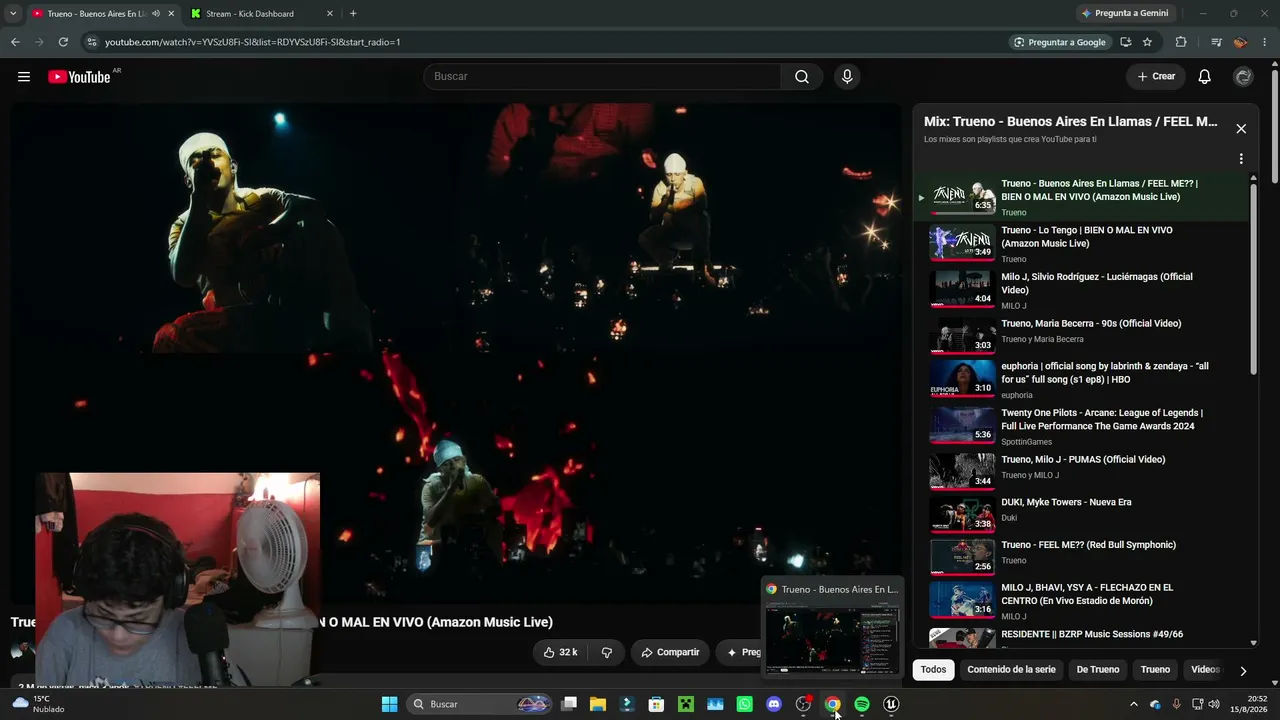The width and height of the screenshot is (1280, 720).
Task: Open the Windows Start menu
Action: (390, 705)
